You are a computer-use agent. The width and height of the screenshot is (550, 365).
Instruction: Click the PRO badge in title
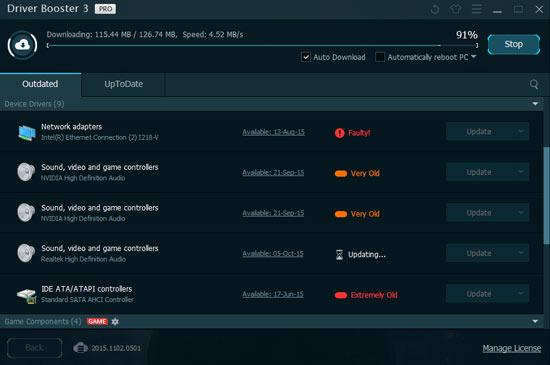point(105,9)
